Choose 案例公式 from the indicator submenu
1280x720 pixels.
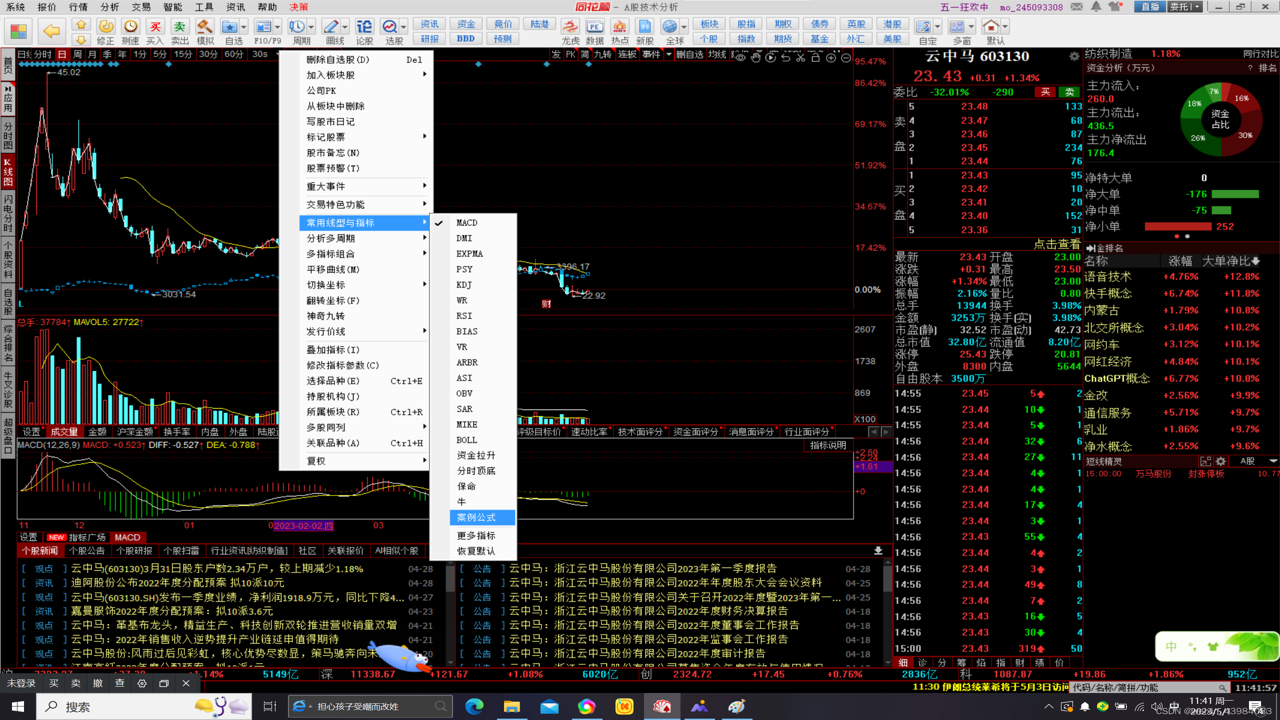483,518
